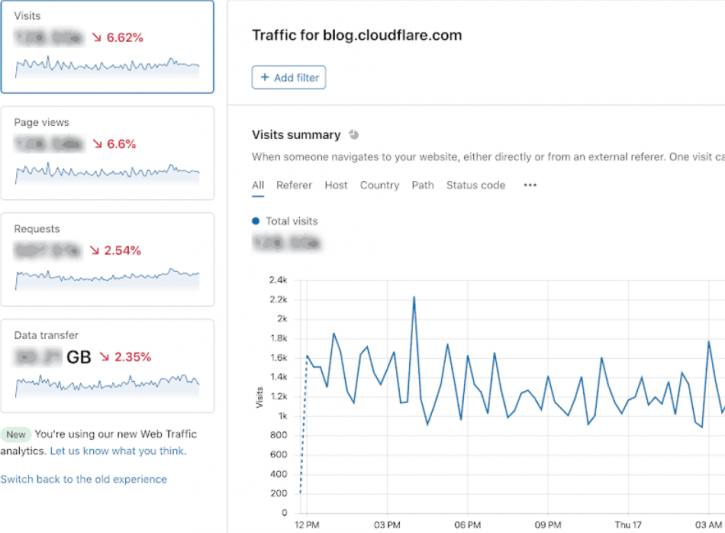Click the Page views sparkline chart
725x533 pixels.
(x=107, y=173)
